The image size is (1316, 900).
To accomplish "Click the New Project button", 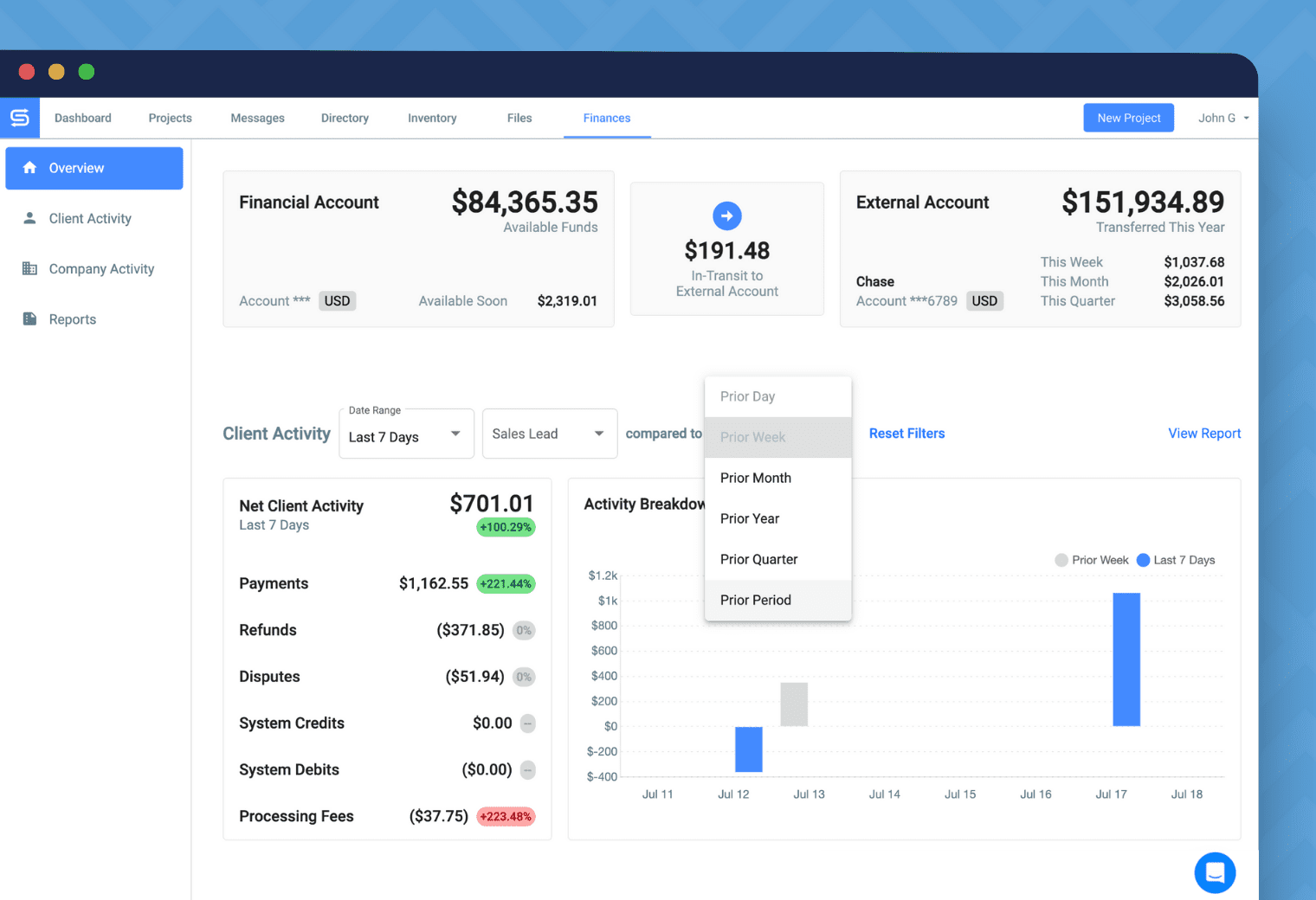I will (1128, 118).
